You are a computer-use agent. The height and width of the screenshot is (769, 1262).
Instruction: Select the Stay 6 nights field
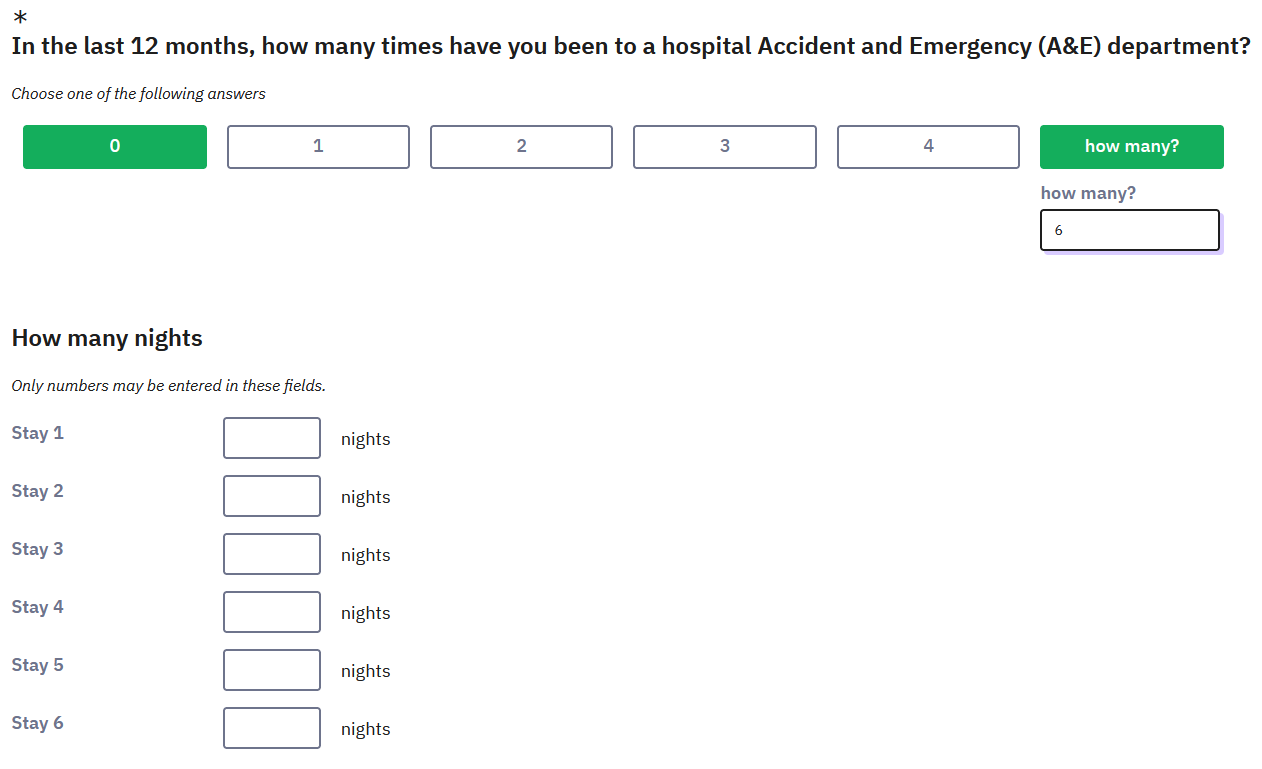click(x=272, y=728)
